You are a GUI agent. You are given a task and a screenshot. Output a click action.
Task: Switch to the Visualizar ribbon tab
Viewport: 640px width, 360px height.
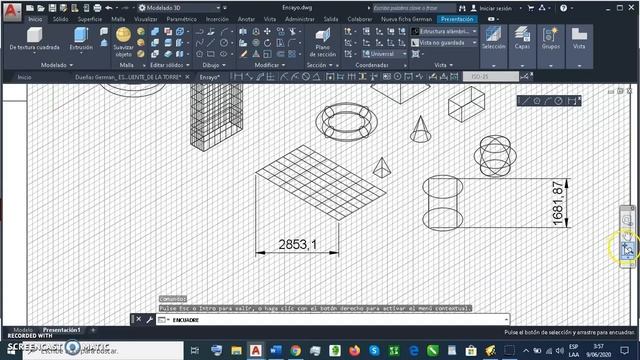pyautogui.click(x=146, y=19)
